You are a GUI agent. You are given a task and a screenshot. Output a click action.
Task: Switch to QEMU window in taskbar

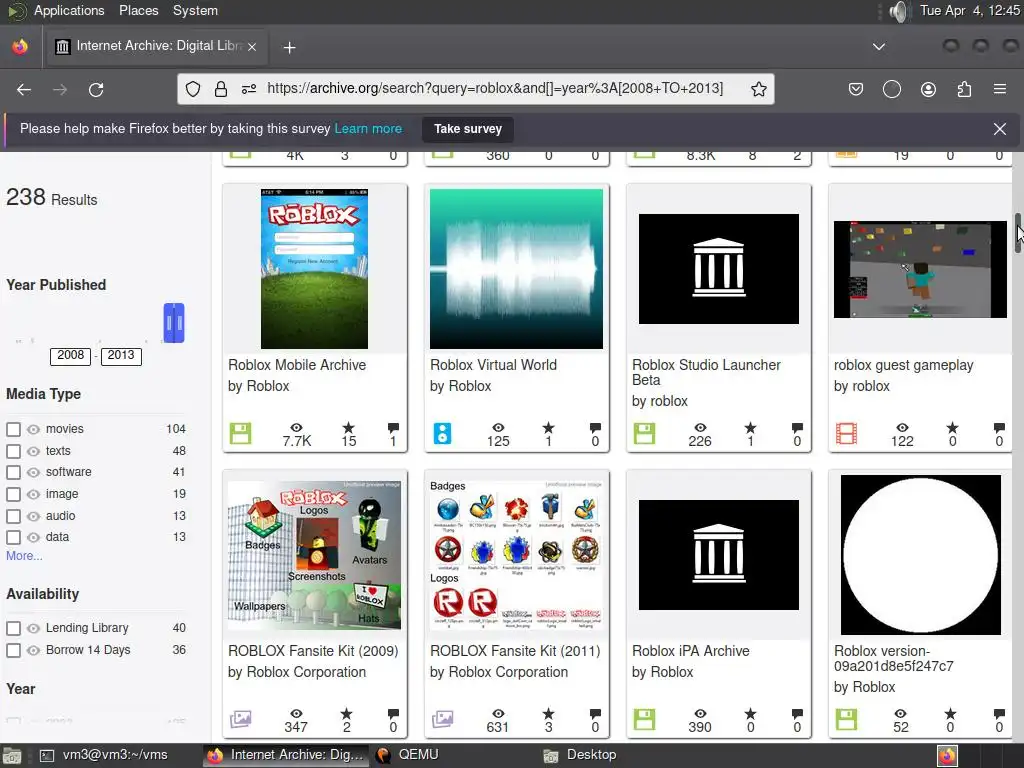[409, 755]
